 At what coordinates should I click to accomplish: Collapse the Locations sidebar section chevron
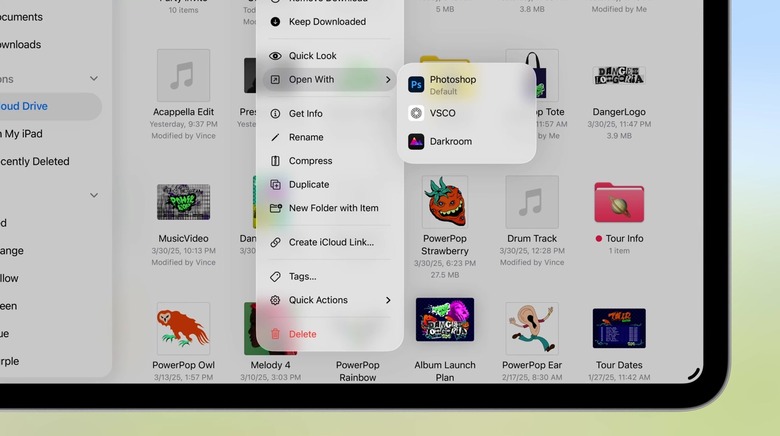[94, 79]
